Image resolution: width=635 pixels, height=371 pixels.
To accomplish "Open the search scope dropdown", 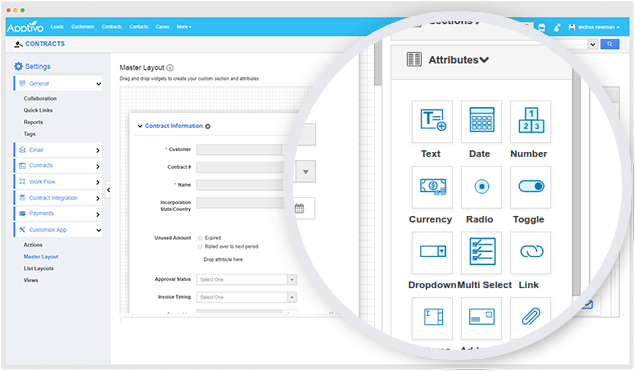I will click(x=592, y=44).
